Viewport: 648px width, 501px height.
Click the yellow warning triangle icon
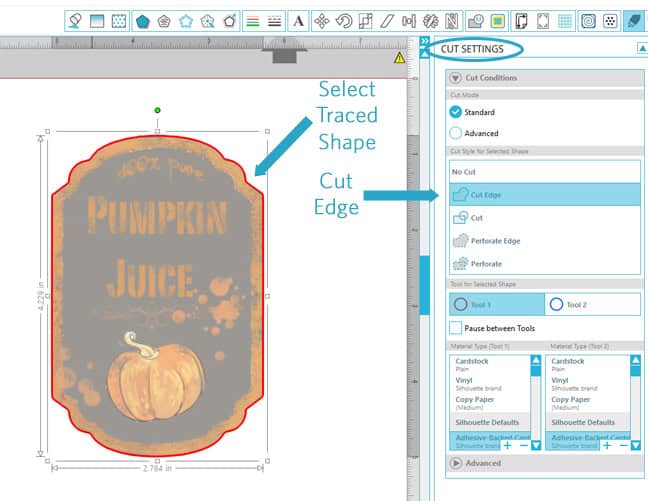pyautogui.click(x=400, y=58)
